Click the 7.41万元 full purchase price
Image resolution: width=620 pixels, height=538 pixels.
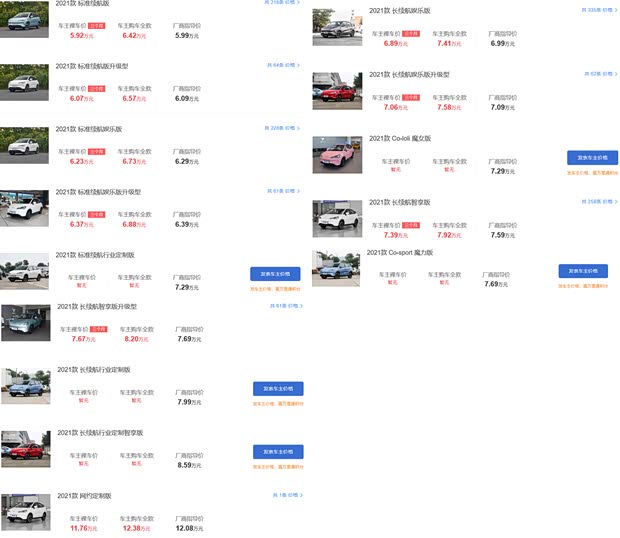449,44
